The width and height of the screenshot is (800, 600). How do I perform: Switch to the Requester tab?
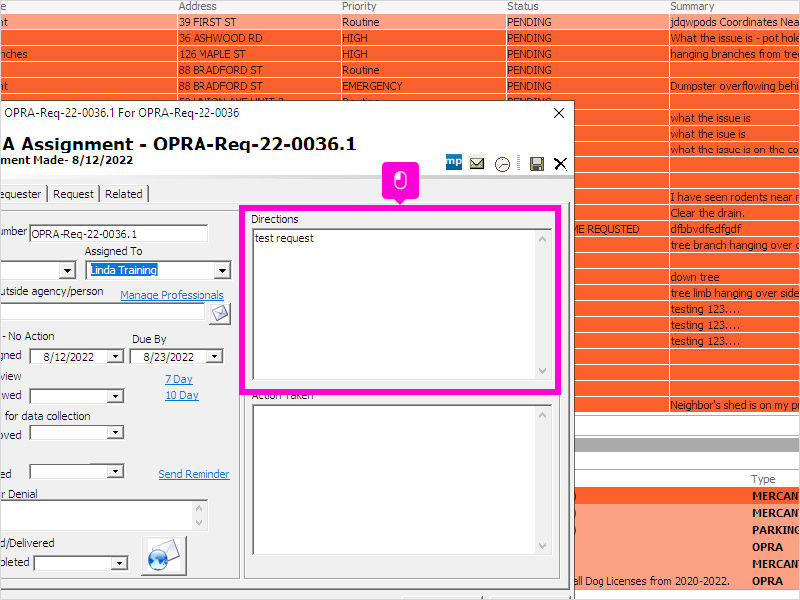21,194
